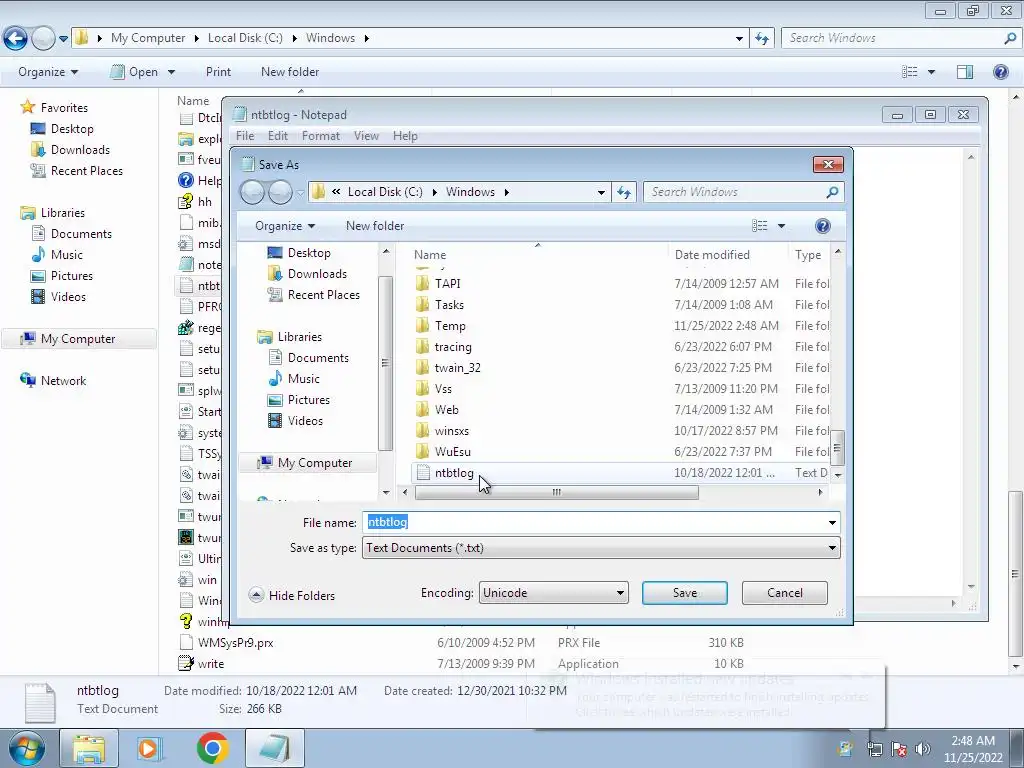Click Organize dropdown in Save As dialog
1024x768 pixels.
point(285,226)
